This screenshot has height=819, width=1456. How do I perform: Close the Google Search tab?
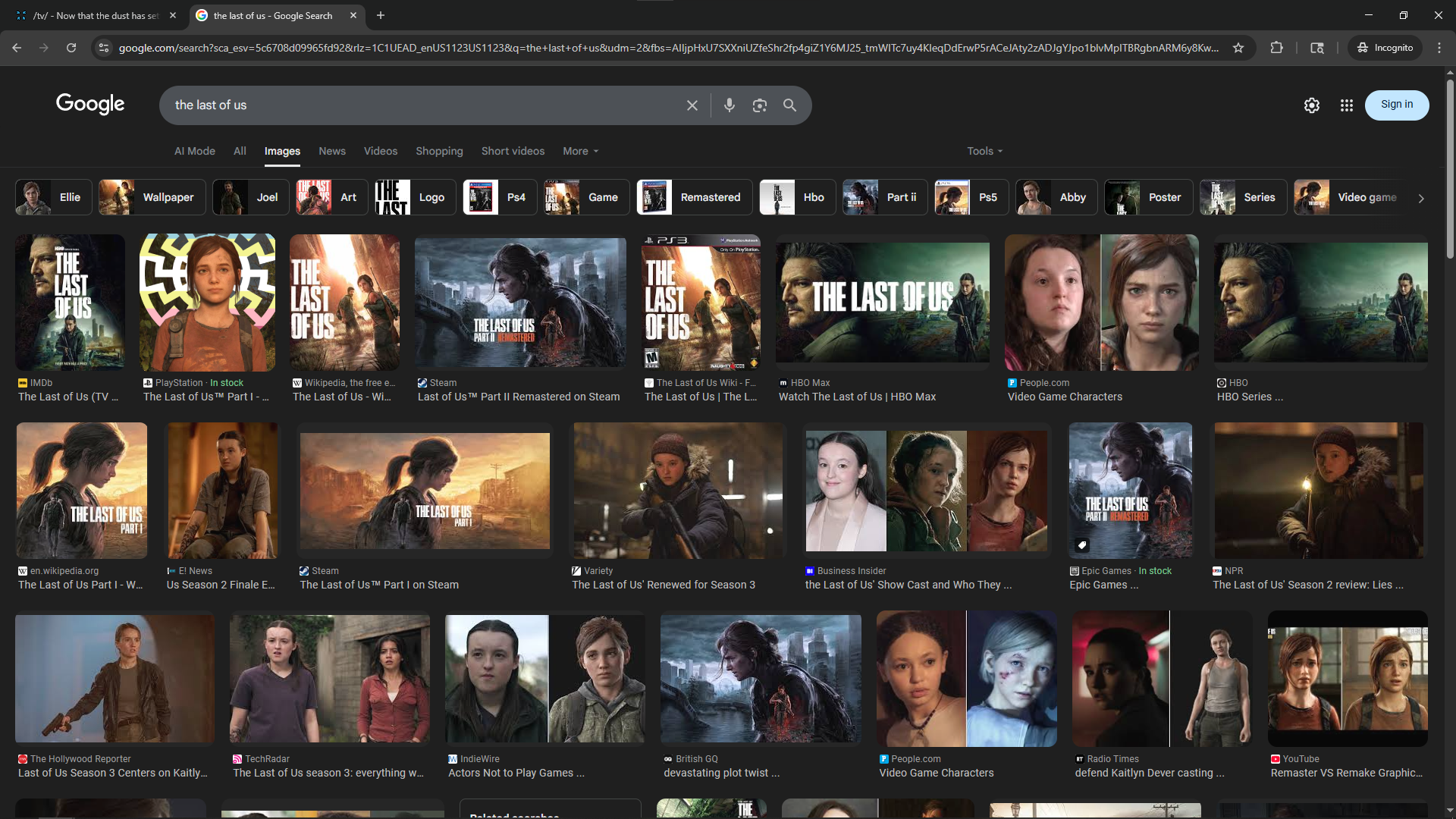click(x=353, y=15)
